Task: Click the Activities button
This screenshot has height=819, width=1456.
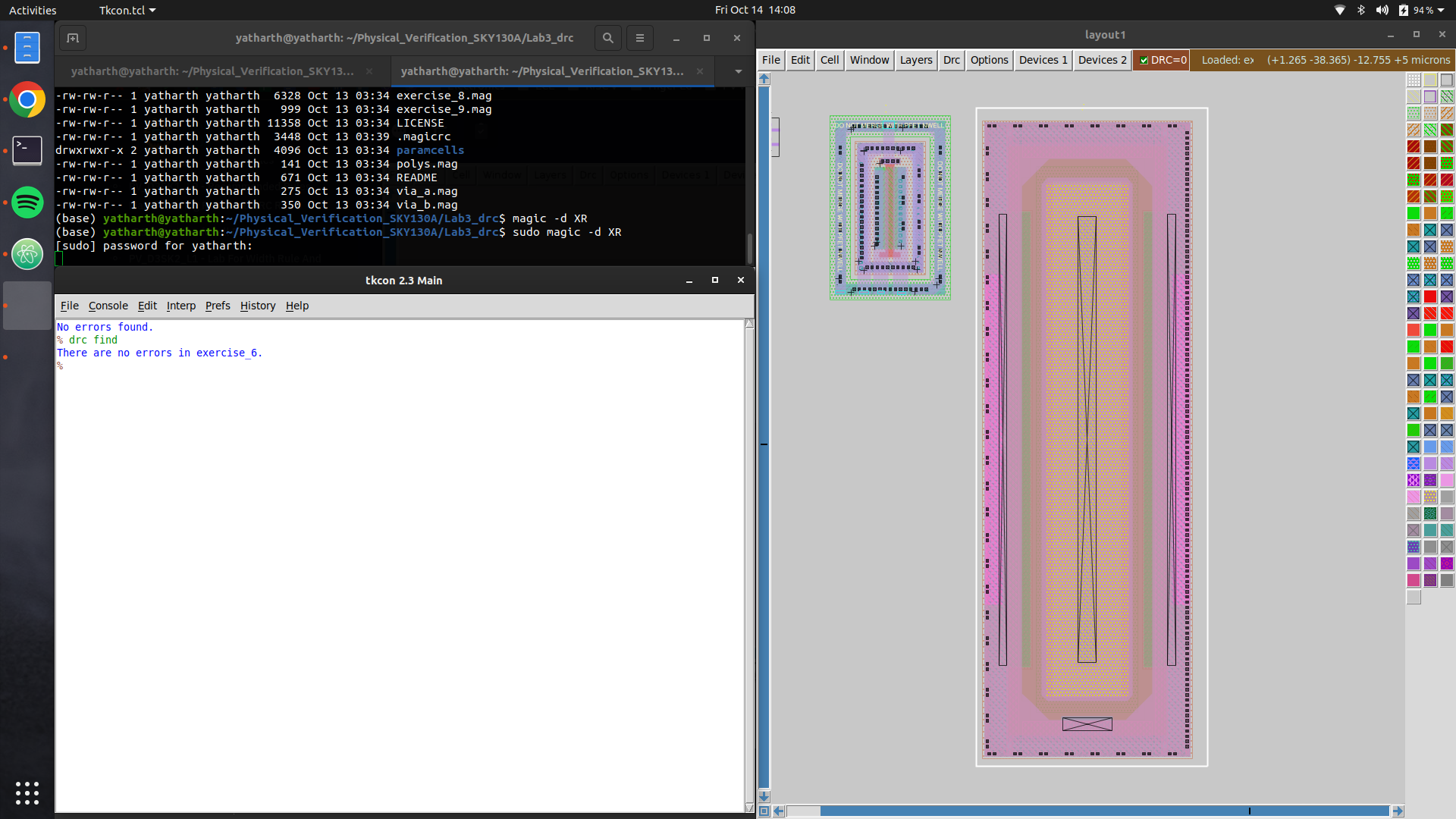Action: tap(33, 10)
